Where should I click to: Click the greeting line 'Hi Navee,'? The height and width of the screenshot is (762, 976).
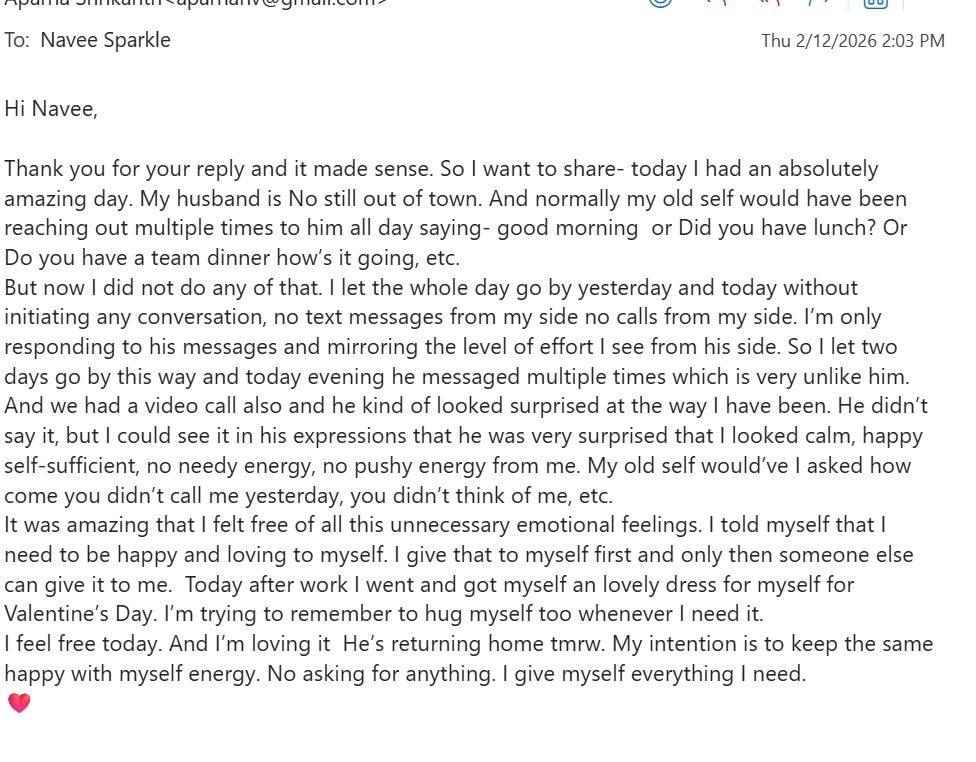[x=51, y=108]
